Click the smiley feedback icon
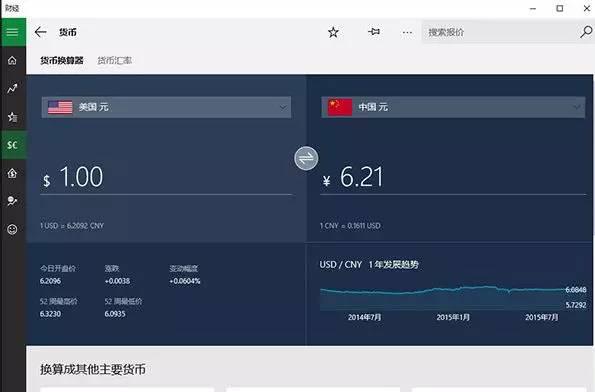The image size is (595, 392). (x=13, y=229)
